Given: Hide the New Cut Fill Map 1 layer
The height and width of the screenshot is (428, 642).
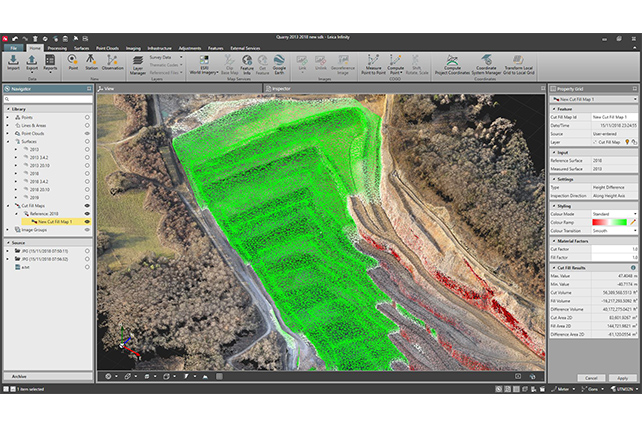Looking at the screenshot, I should pyautogui.click(x=87, y=221).
